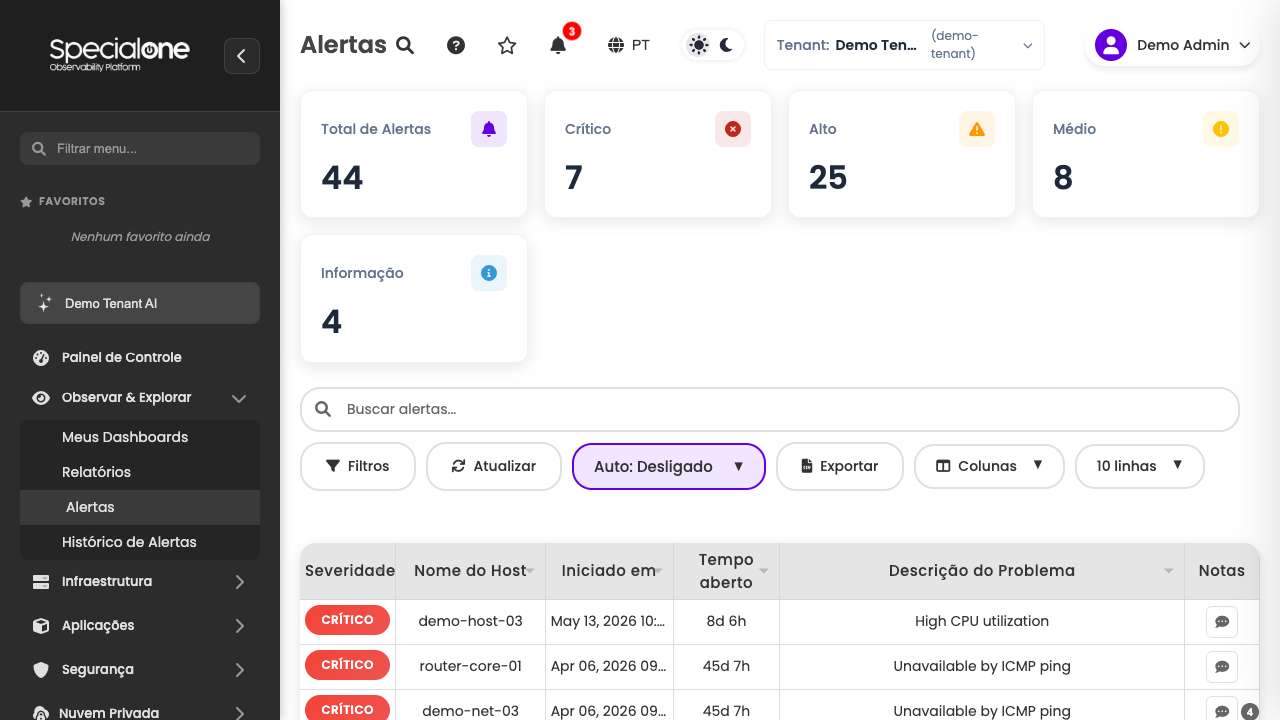Click the Aplicações cube icon
This screenshot has height=720, width=1280.
point(41,625)
